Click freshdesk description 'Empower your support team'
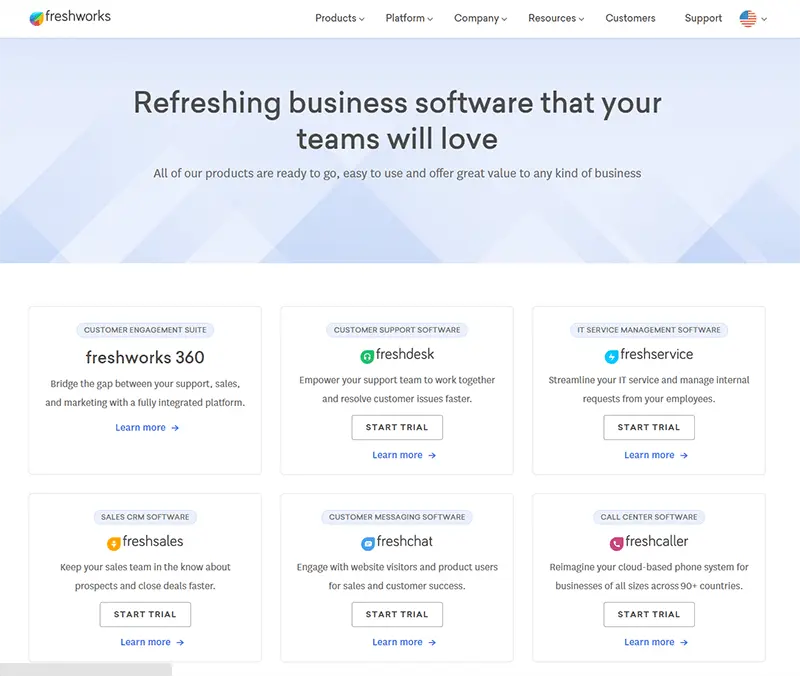This screenshot has width=800, height=676. [397, 390]
